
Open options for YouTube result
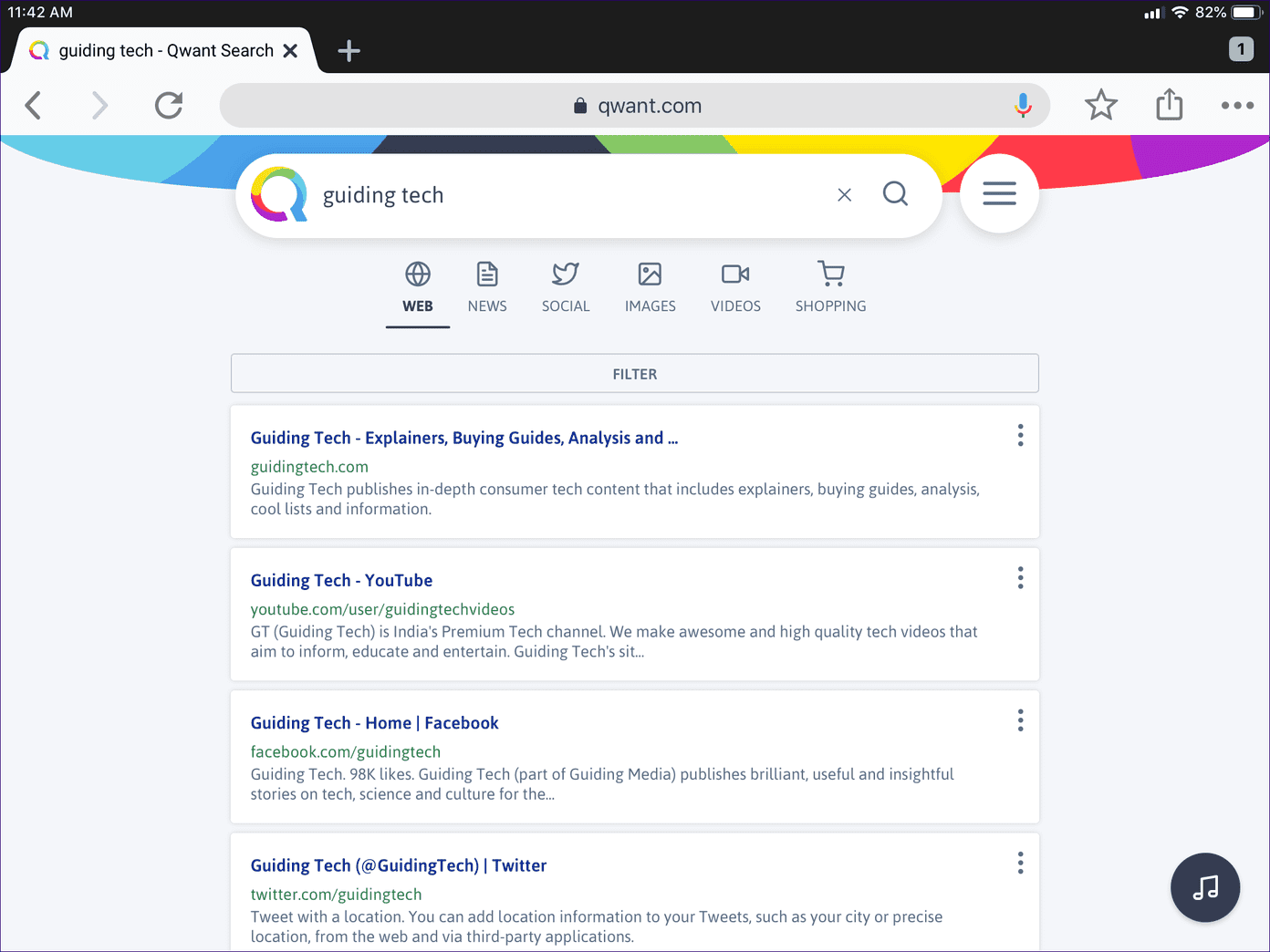click(1020, 578)
